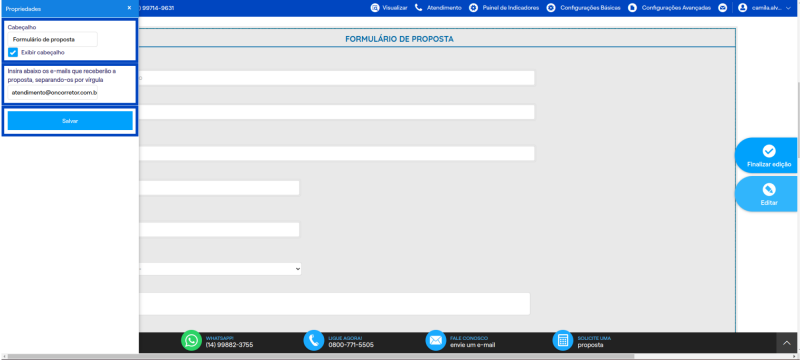The width and height of the screenshot is (800, 360).
Task: Close the Propriedades panel
Action: (129, 8)
